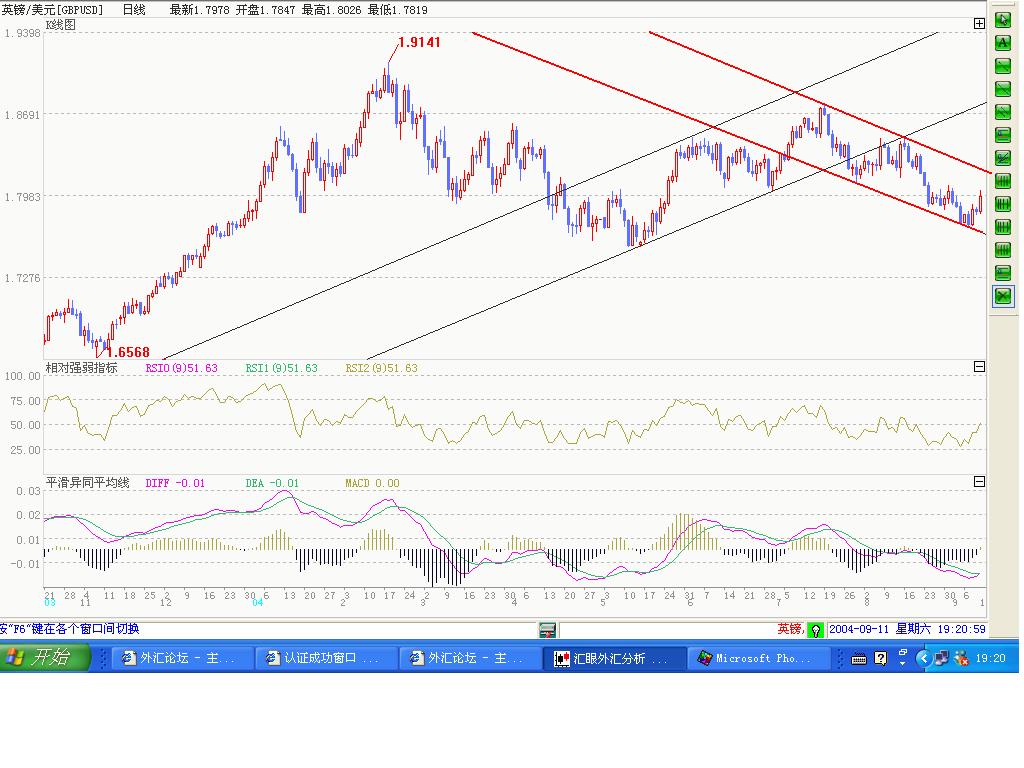This screenshot has width=1024, height=768.
Task: Open language bar options dropdown arrow
Action: (x=903, y=662)
